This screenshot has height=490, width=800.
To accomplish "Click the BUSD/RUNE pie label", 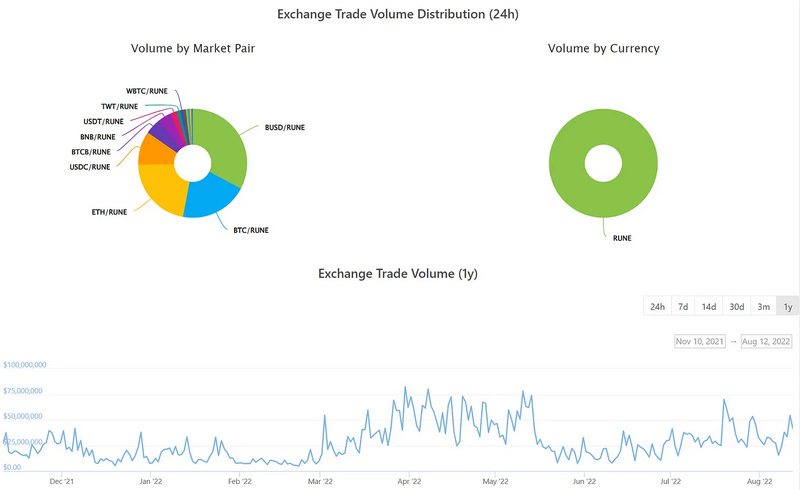I will 283,128.
